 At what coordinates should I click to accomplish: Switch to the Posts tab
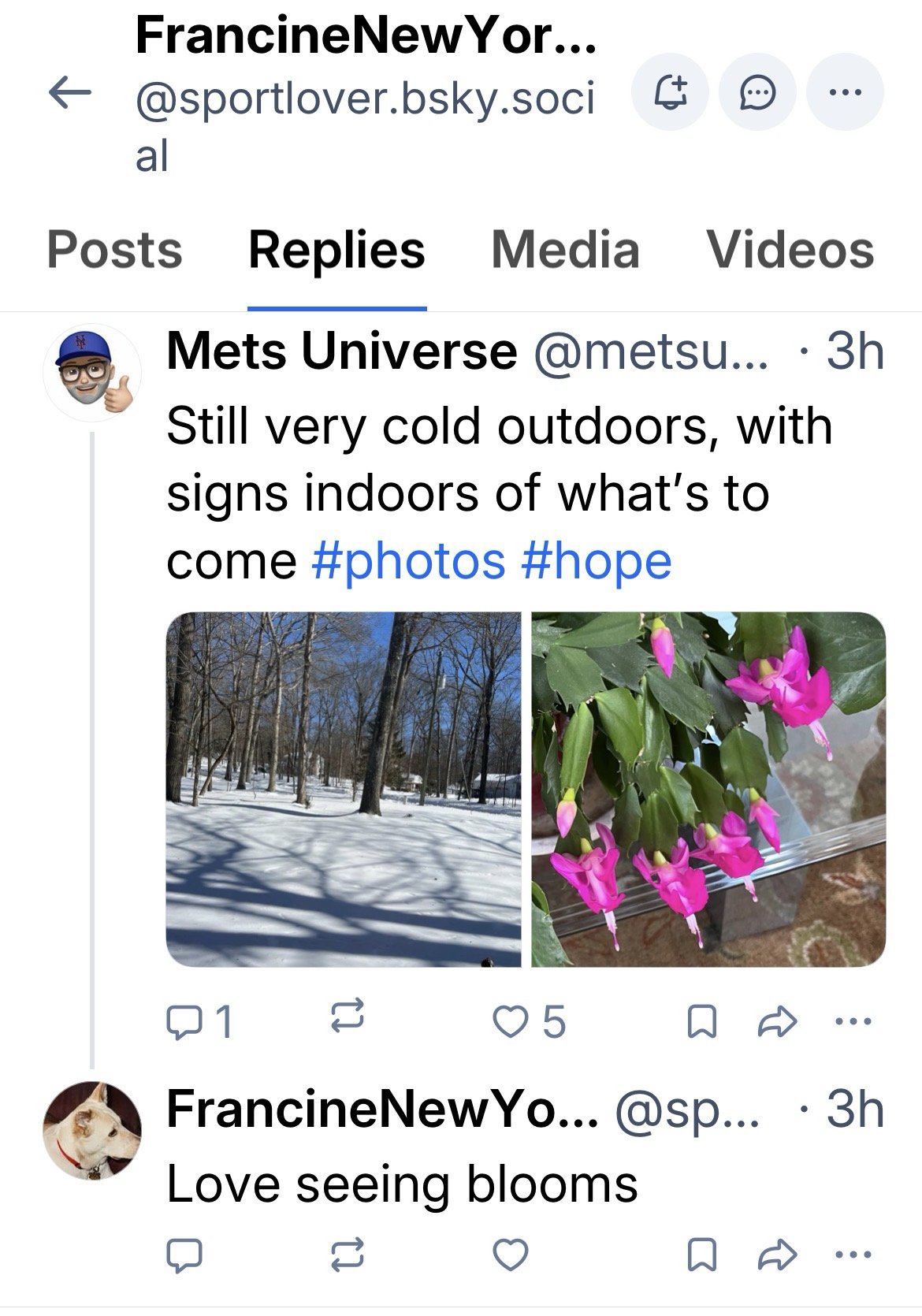(x=114, y=251)
